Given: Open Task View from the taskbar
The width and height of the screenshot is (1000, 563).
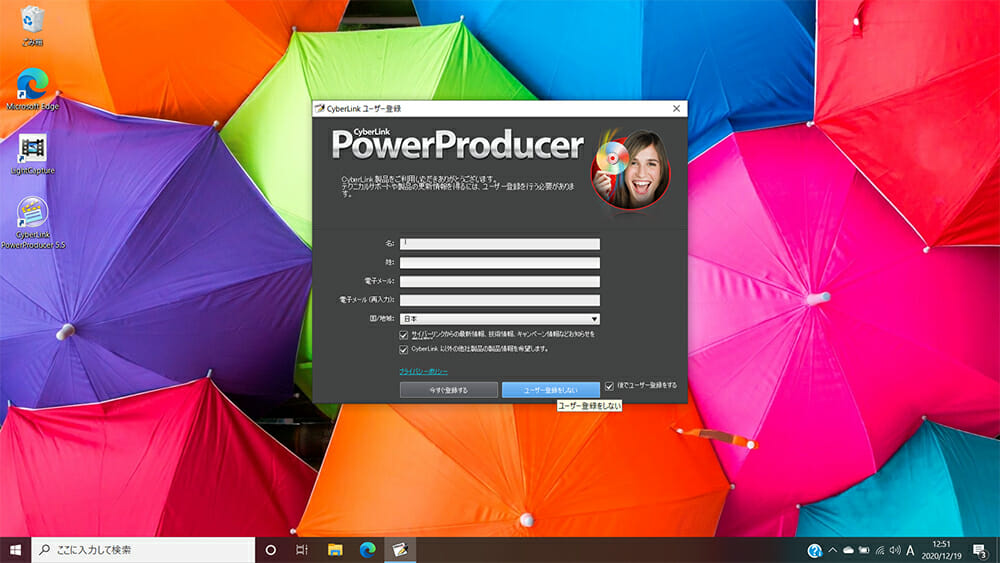Looking at the screenshot, I should click(302, 550).
